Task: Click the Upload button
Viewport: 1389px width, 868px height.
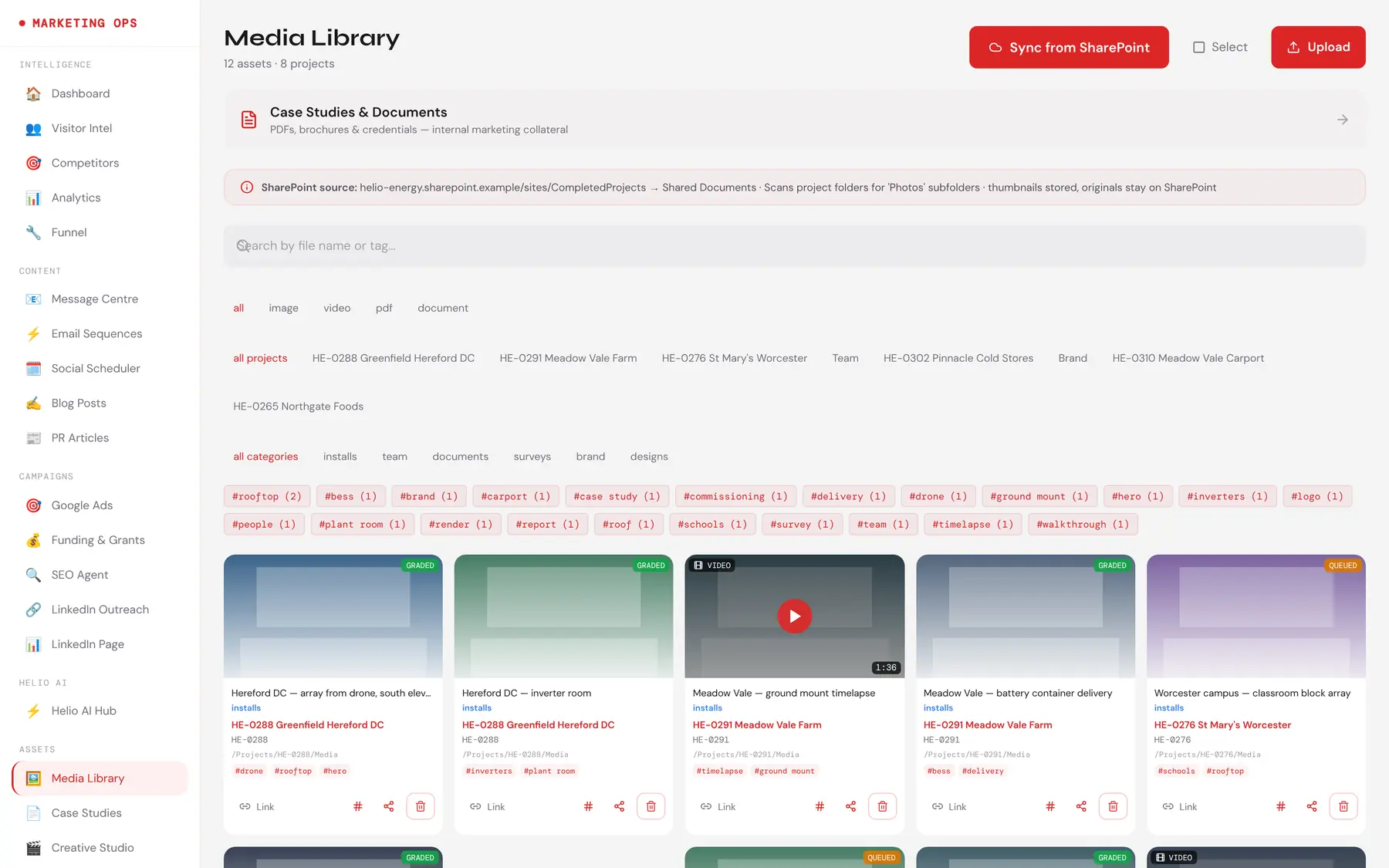Action: [x=1318, y=47]
